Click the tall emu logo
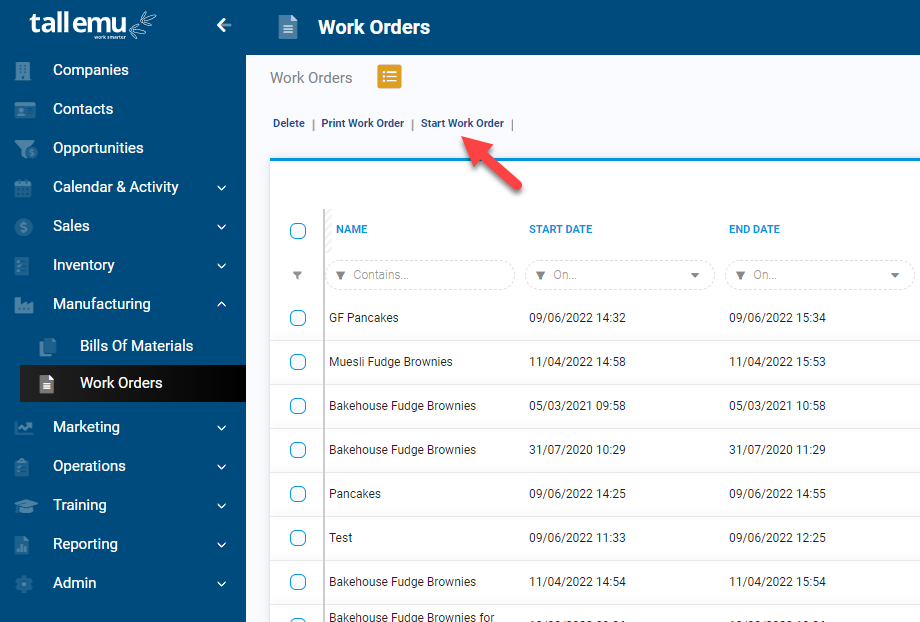 click(x=93, y=25)
